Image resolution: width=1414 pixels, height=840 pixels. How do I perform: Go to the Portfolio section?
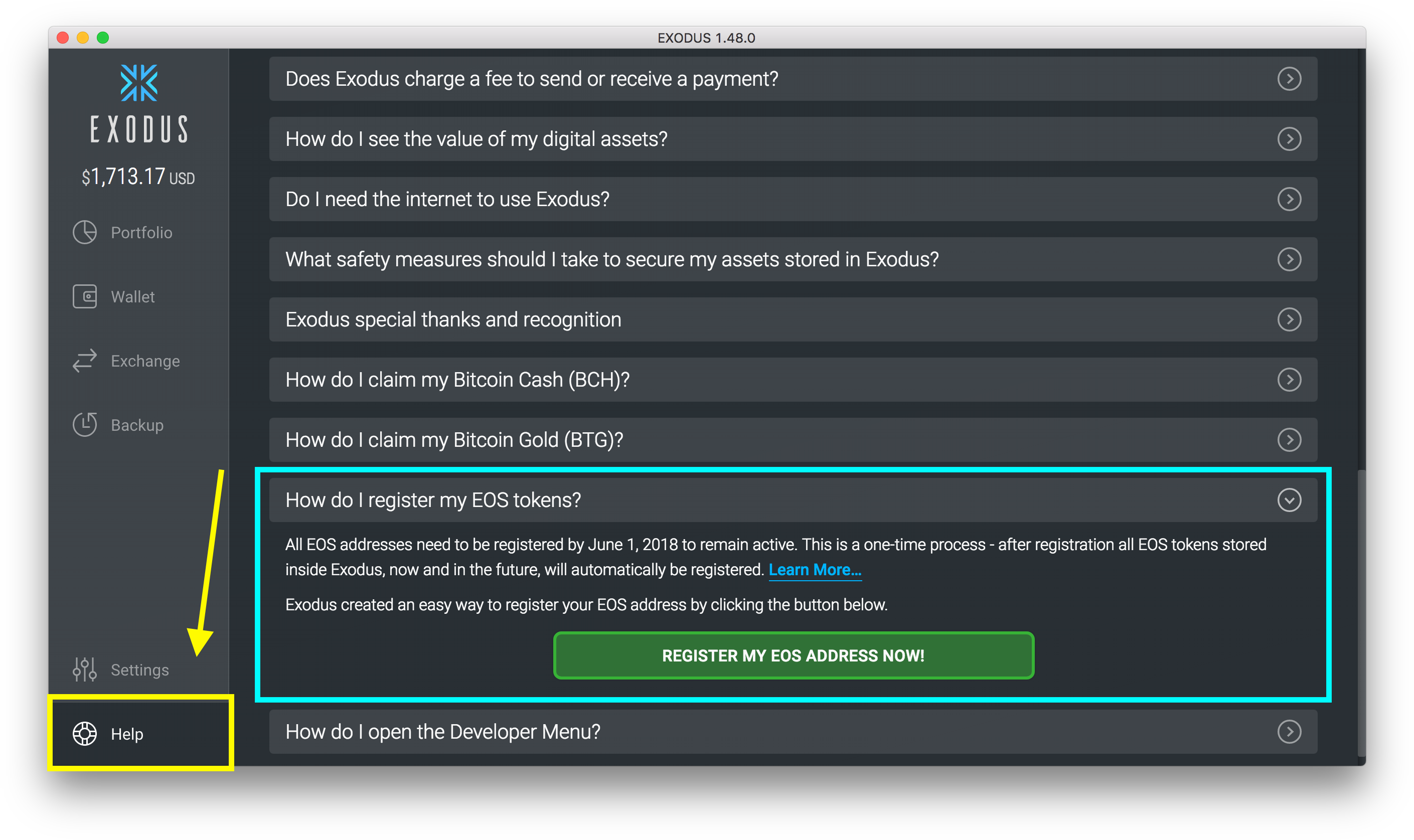[141, 232]
